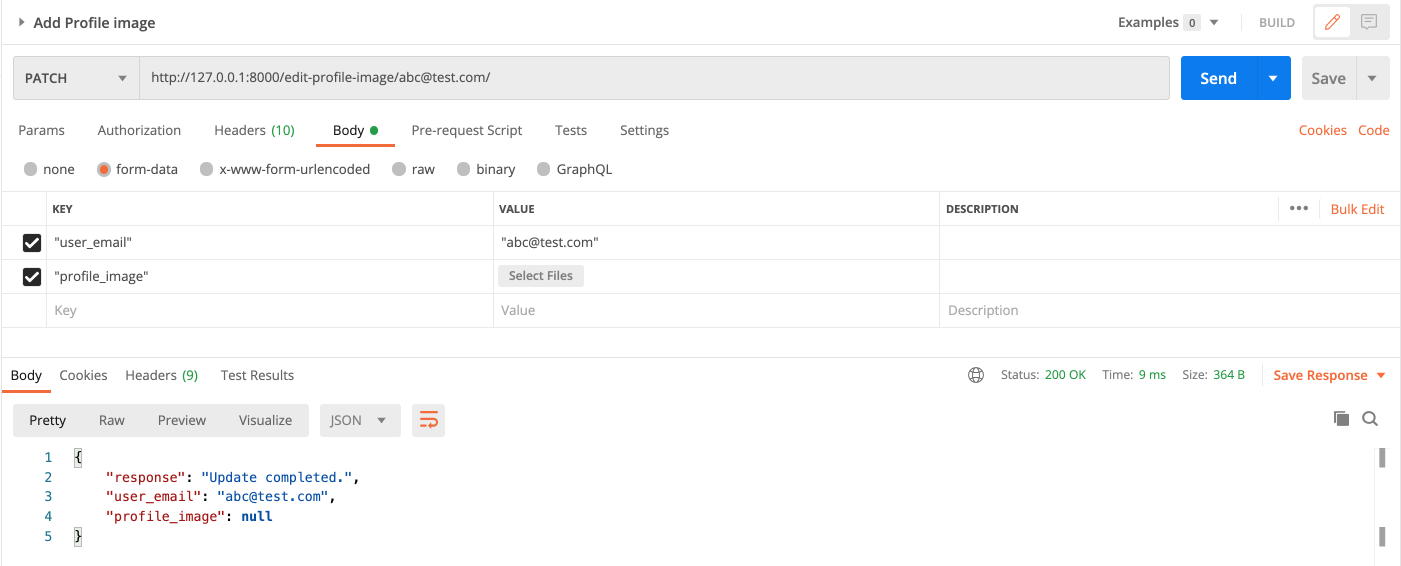The height and width of the screenshot is (566, 1401).
Task: Choose x-www-form-urlencoded body type
Action: (207, 169)
